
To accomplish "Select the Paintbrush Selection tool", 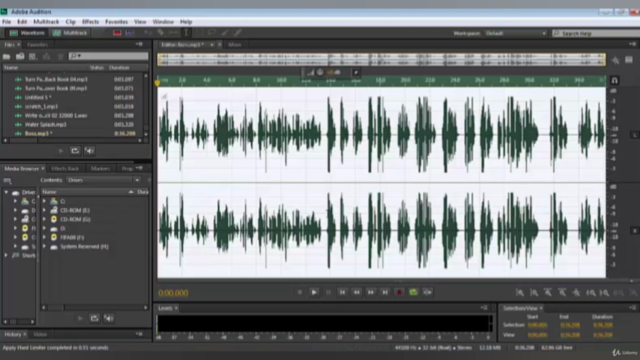I will [x=225, y=33].
